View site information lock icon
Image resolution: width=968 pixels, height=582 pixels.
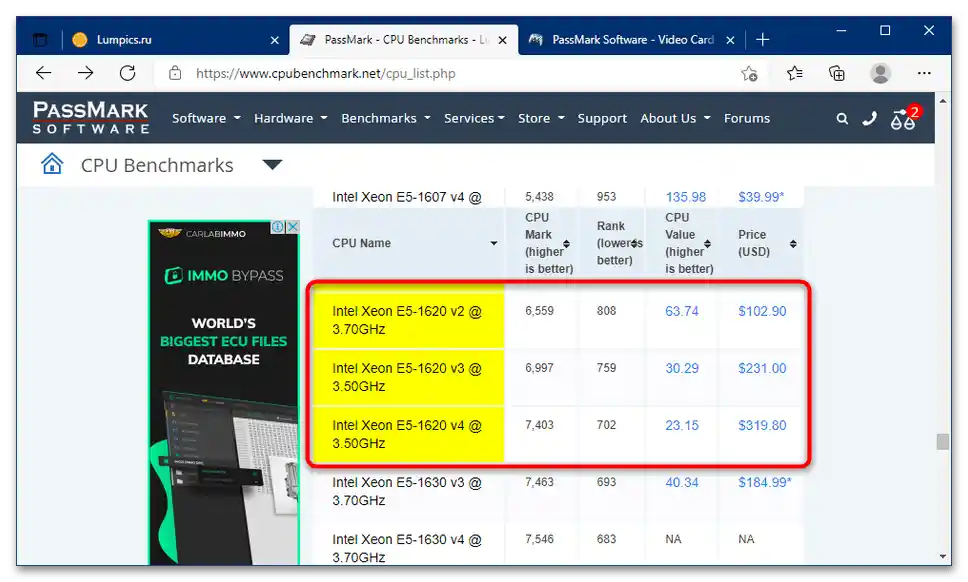pyautogui.click(x=175, y=73)
